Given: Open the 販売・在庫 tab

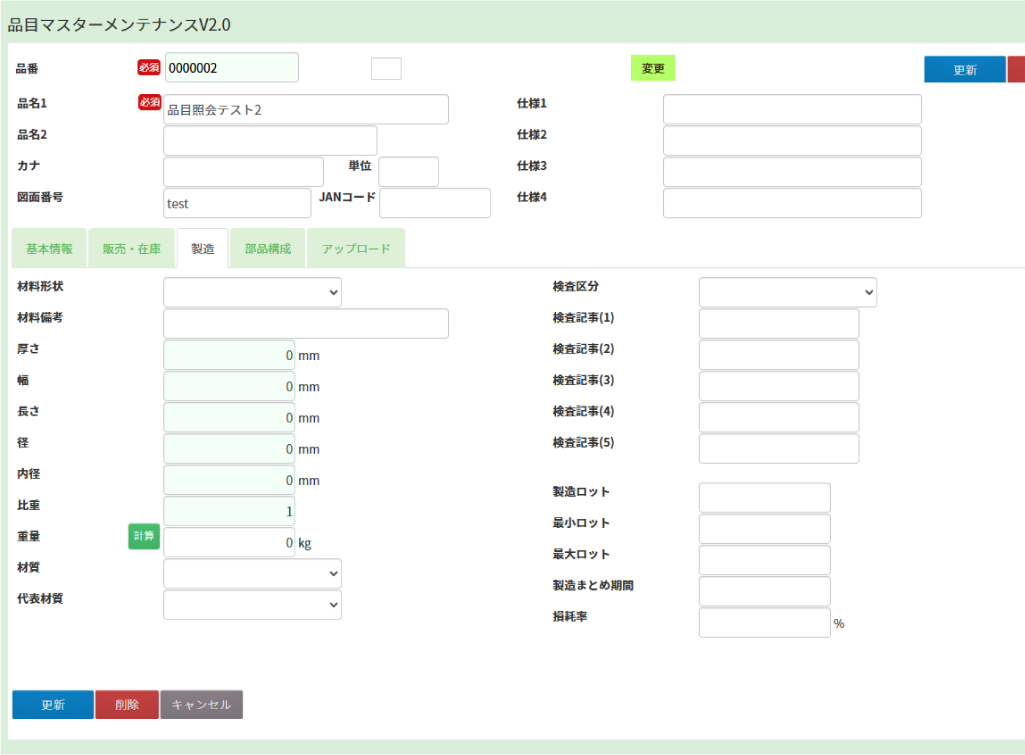Looking at the screenshot, I should coord(131,249).
